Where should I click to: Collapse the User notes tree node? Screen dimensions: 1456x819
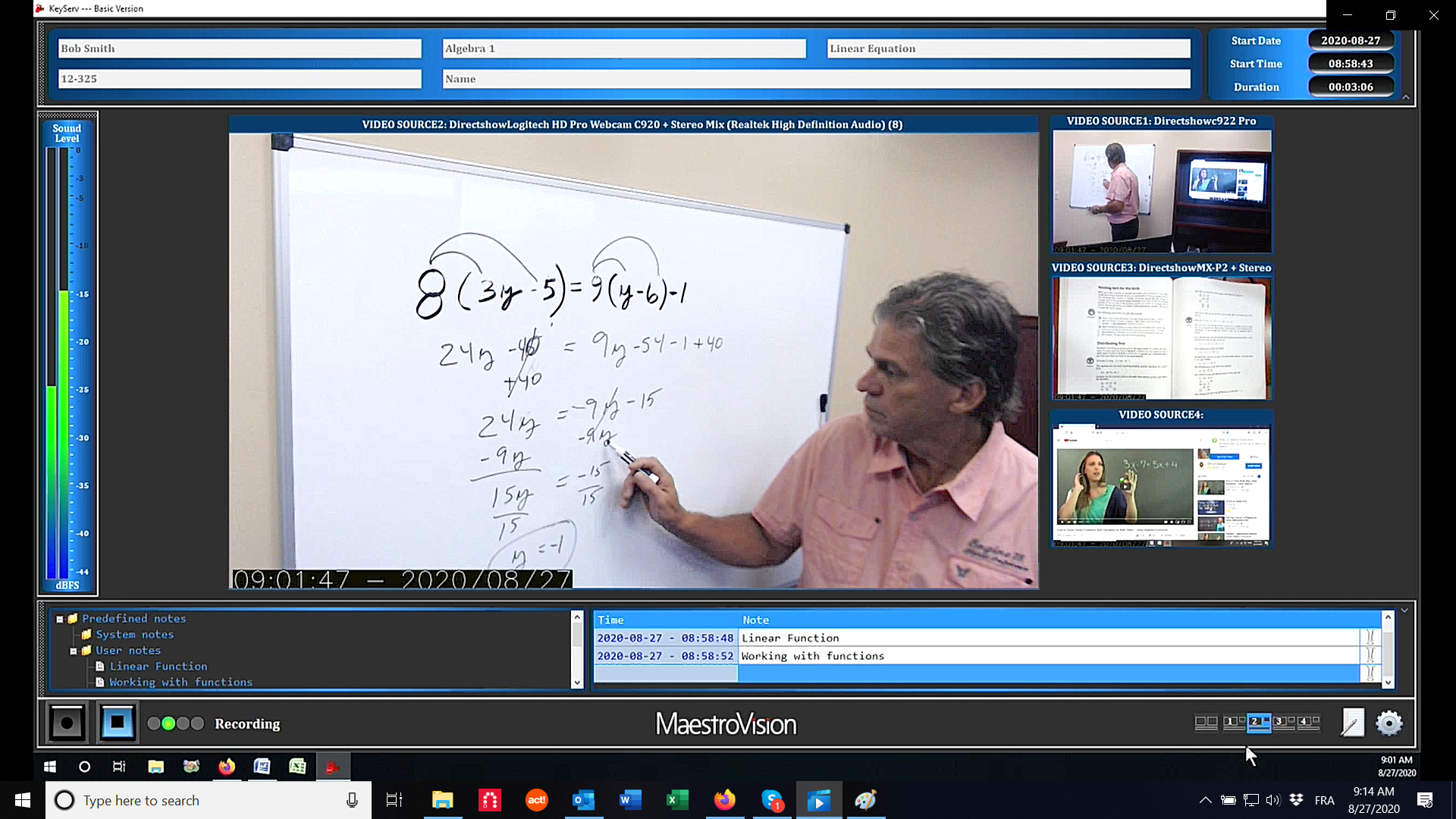[x=74, y=651]
